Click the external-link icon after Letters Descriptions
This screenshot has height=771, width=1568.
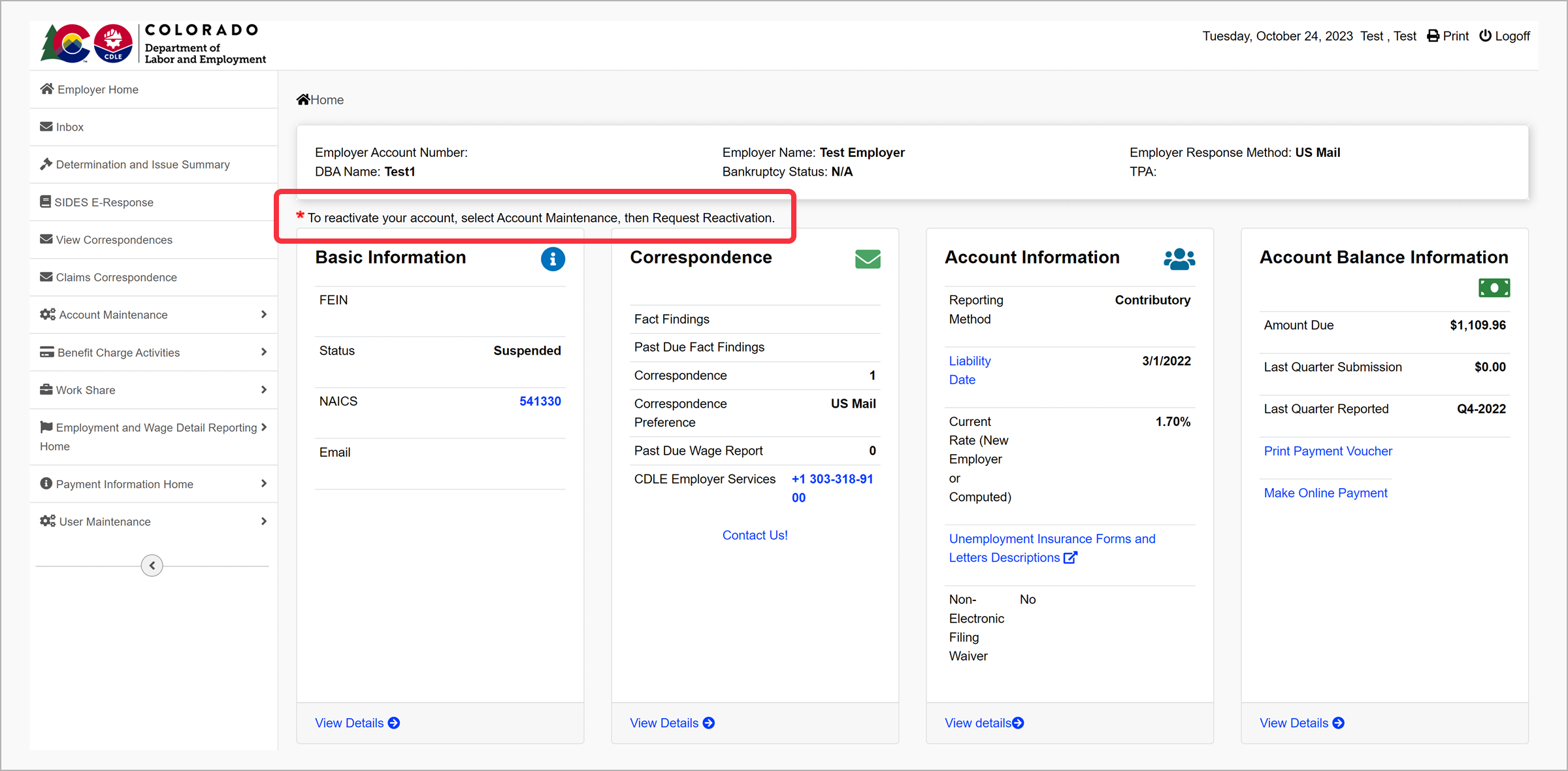[x=1070, y=557]
